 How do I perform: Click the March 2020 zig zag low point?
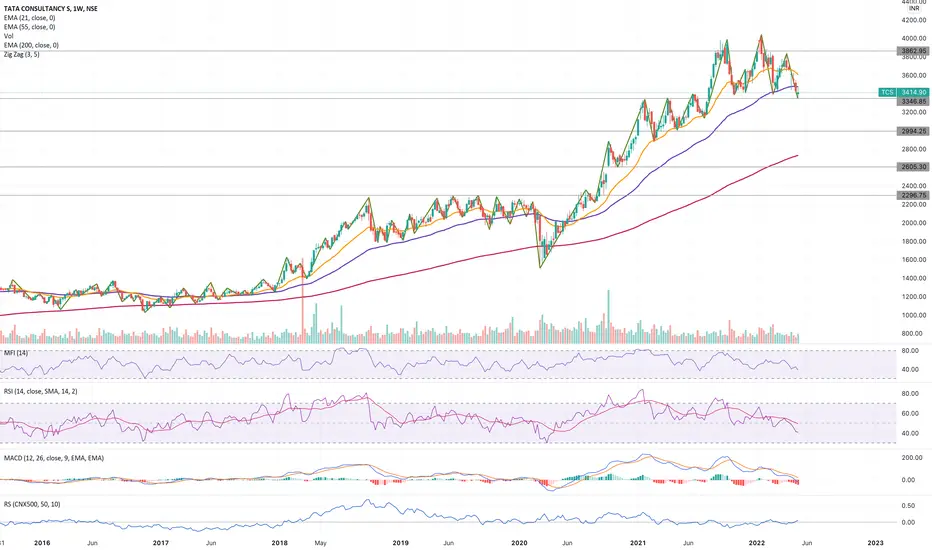540,267
